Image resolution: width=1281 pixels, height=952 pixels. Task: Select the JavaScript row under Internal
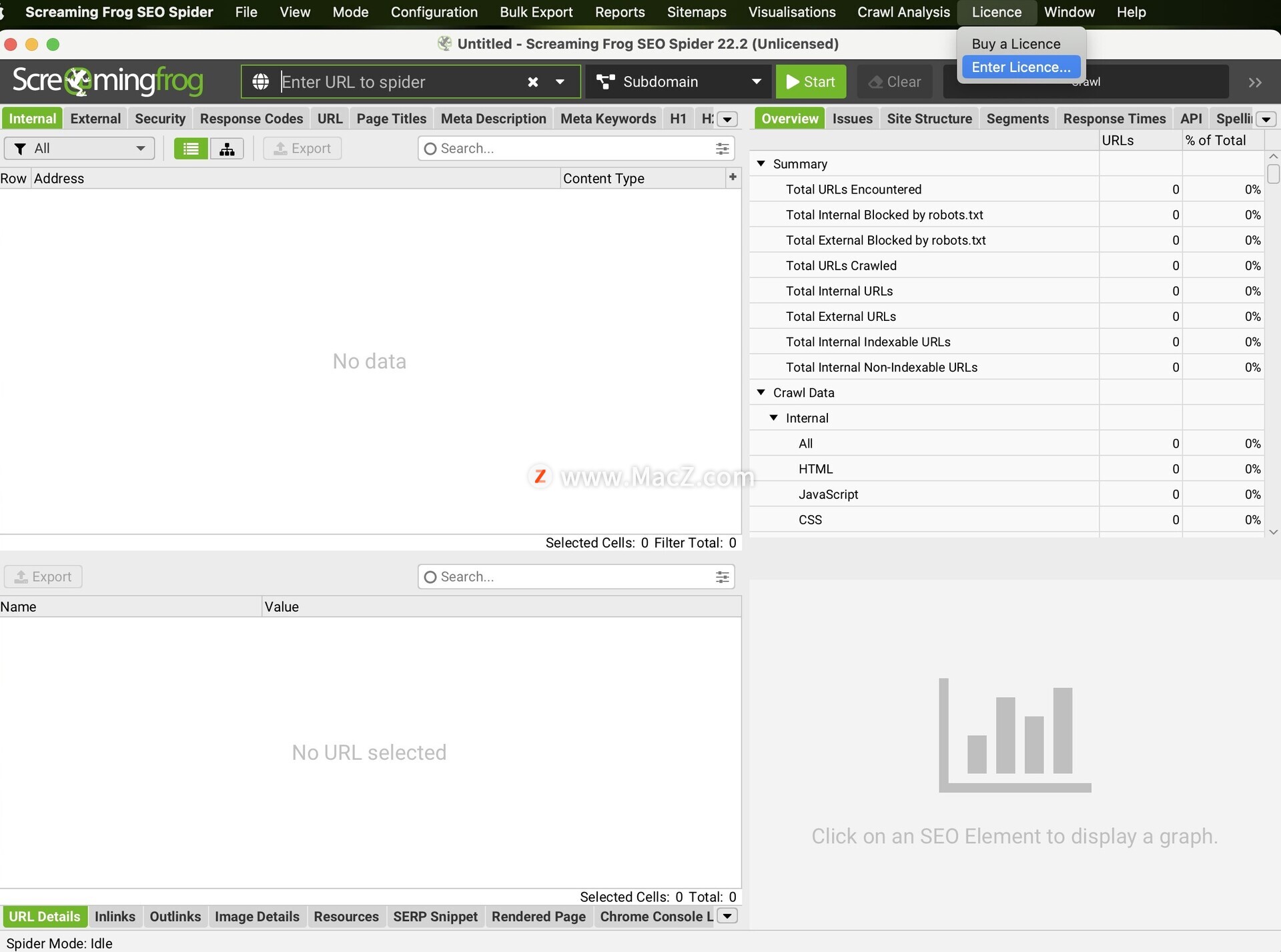pos(1006,494)
